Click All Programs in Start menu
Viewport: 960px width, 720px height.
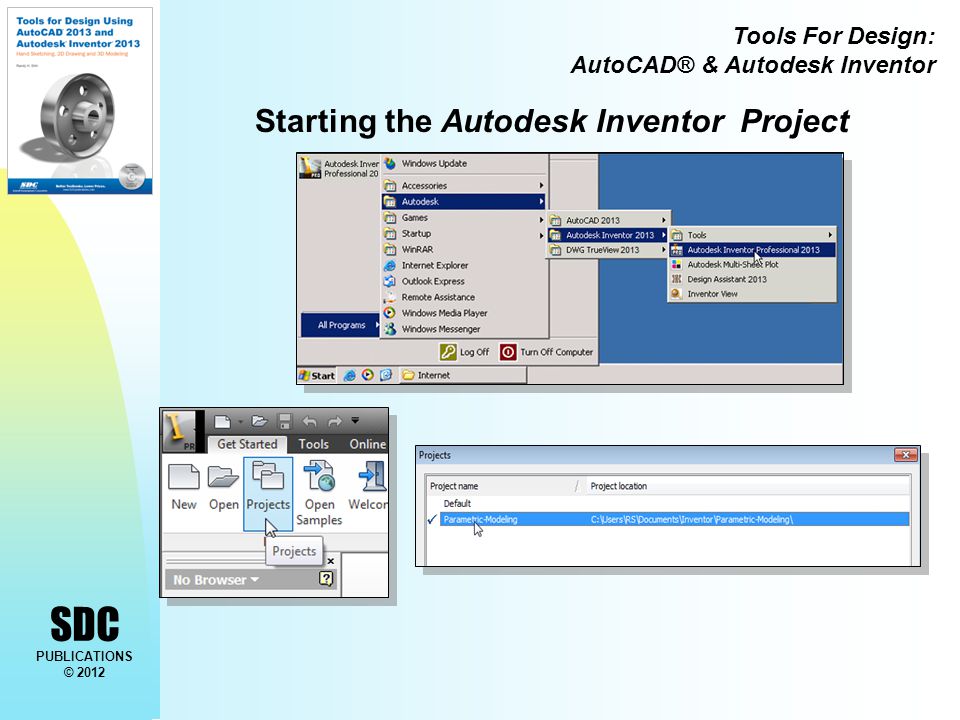coord(341,325)
